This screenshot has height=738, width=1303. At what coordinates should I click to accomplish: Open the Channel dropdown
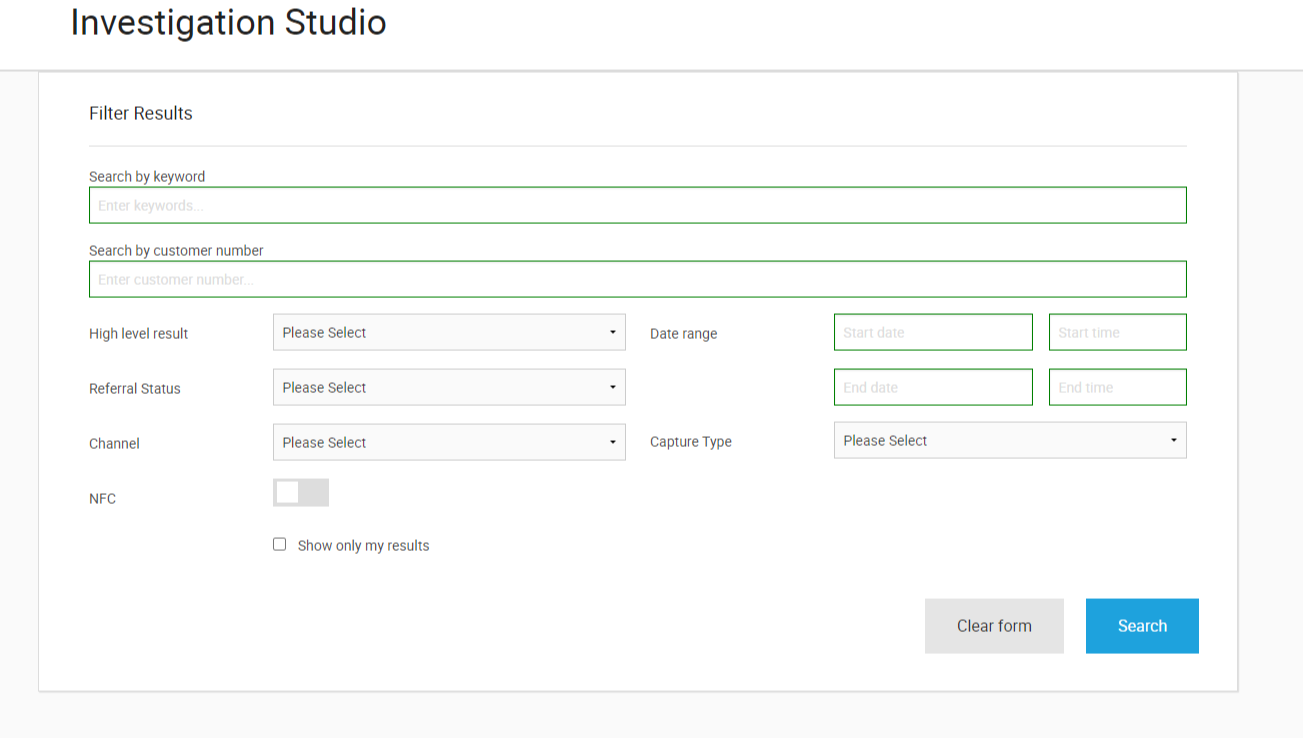point(449,443)
